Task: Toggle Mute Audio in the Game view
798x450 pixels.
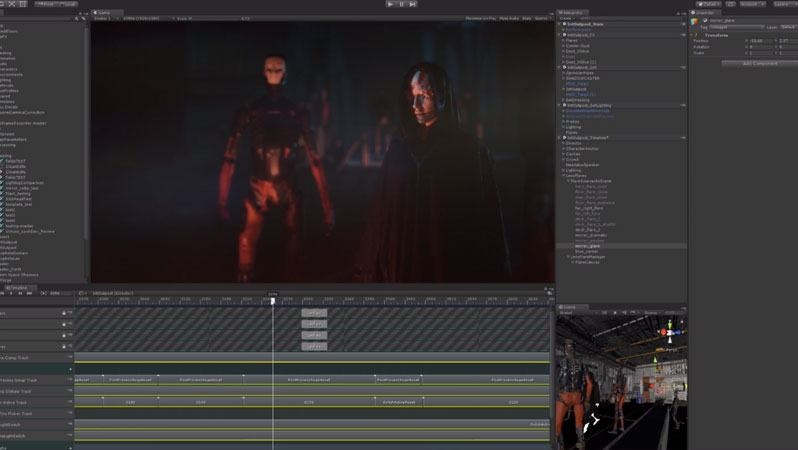Action: click(x=510, y=18)
